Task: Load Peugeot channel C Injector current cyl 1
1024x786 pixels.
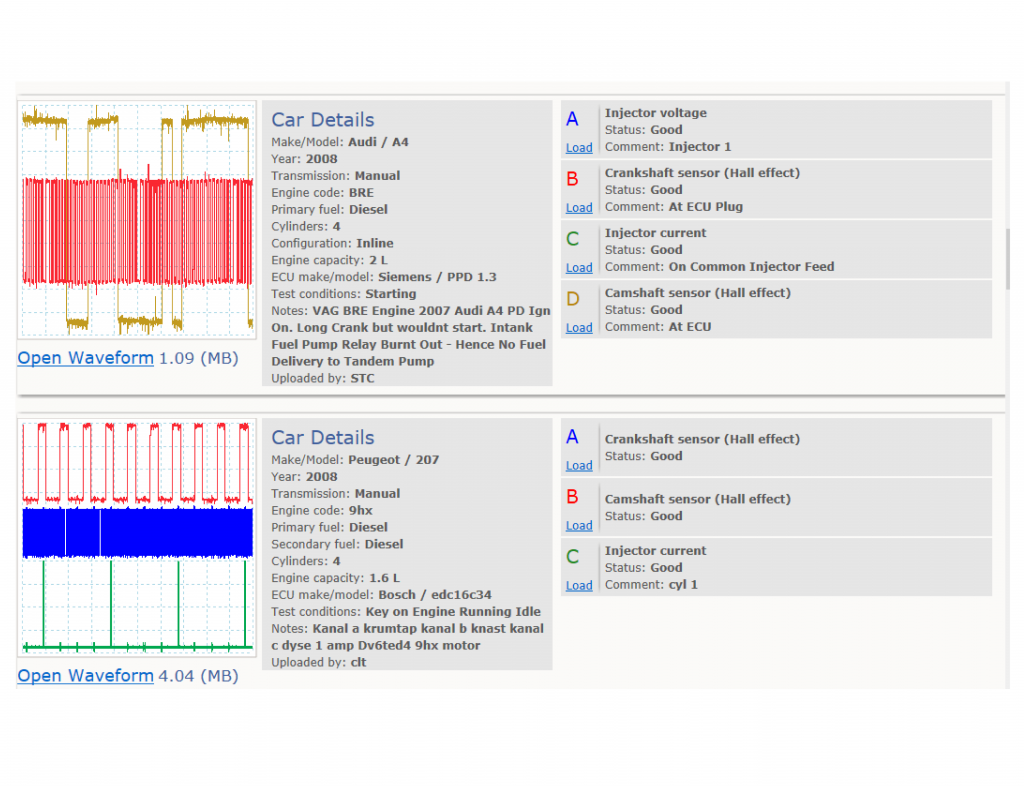Action: (579, 586)
